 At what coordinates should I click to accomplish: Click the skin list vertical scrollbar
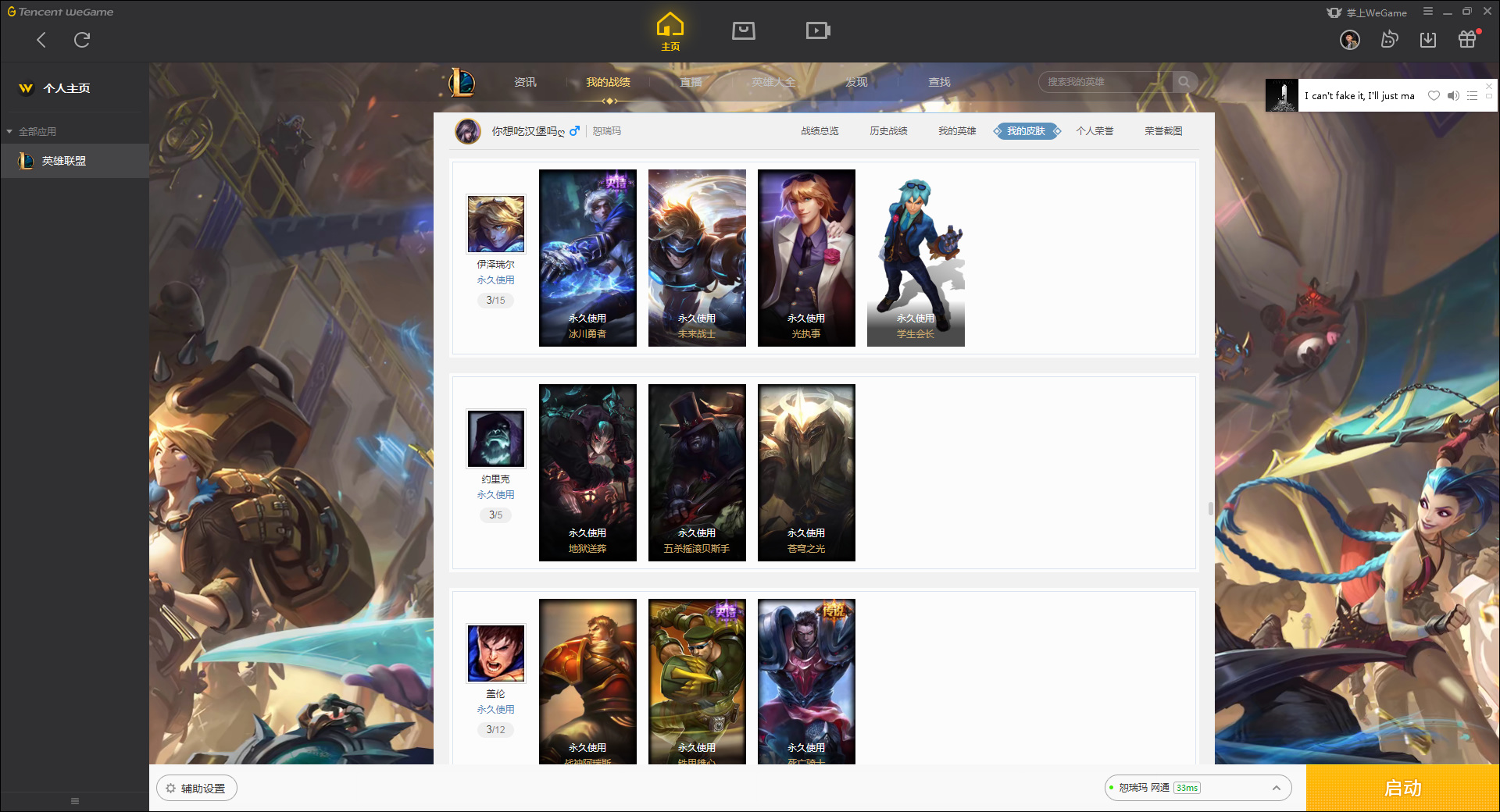[1210, 508]
